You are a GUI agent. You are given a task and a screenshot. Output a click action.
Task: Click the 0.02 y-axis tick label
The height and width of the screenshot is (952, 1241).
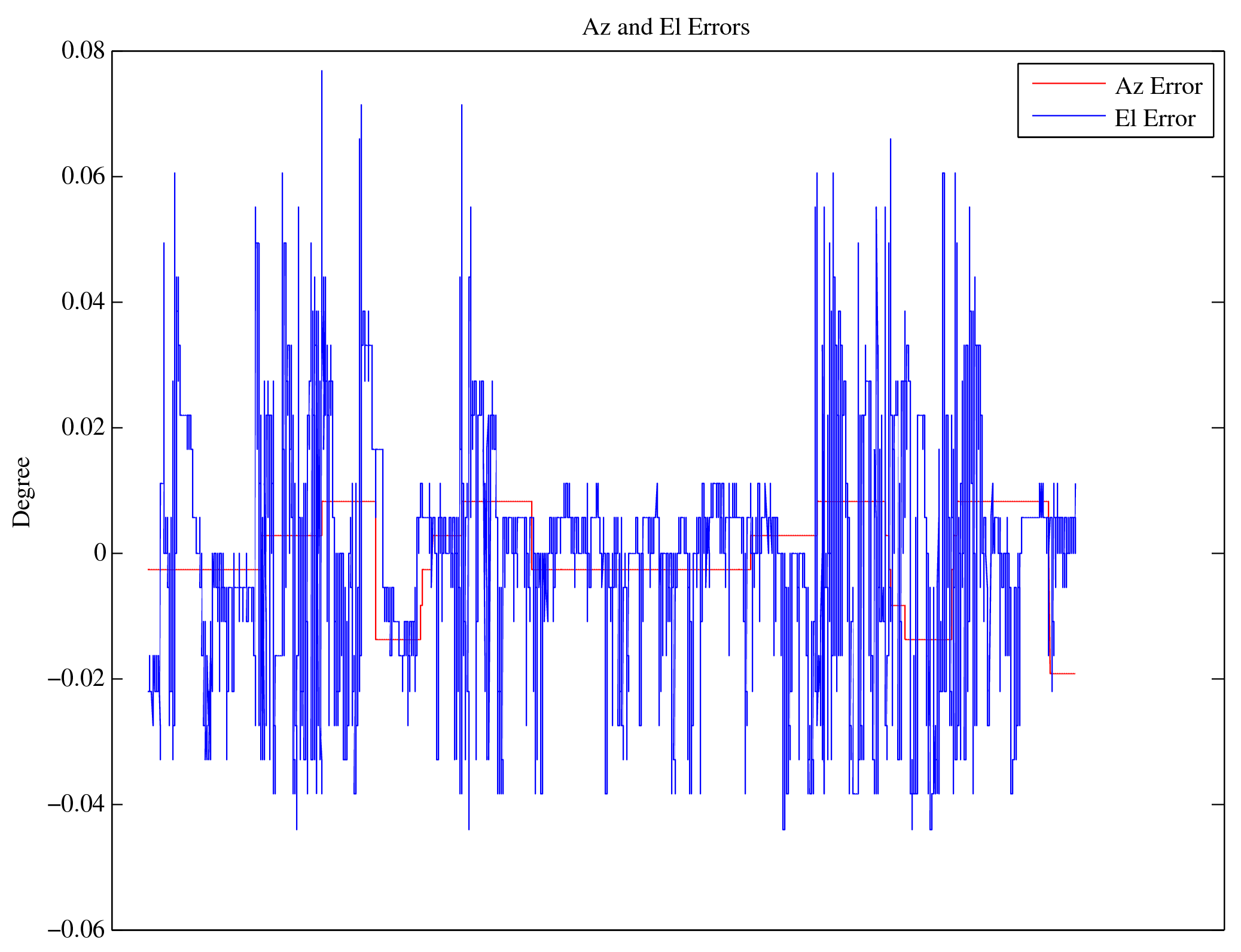tap(83, 428)
